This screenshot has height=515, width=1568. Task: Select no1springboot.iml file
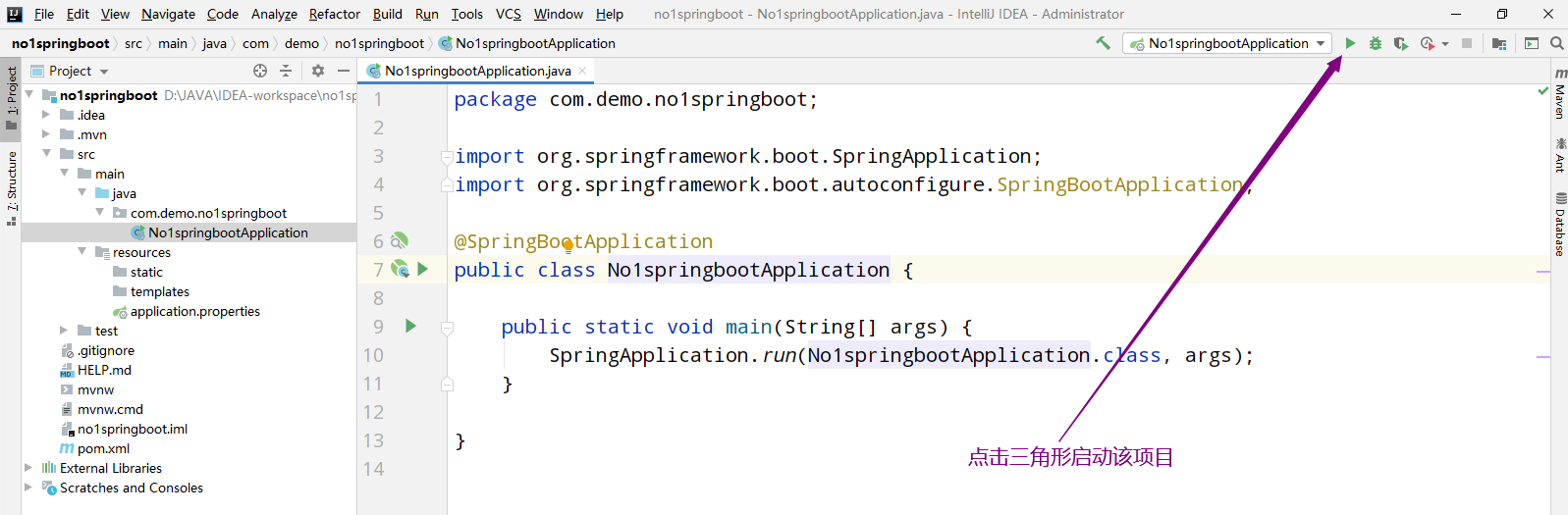point(133,429)
